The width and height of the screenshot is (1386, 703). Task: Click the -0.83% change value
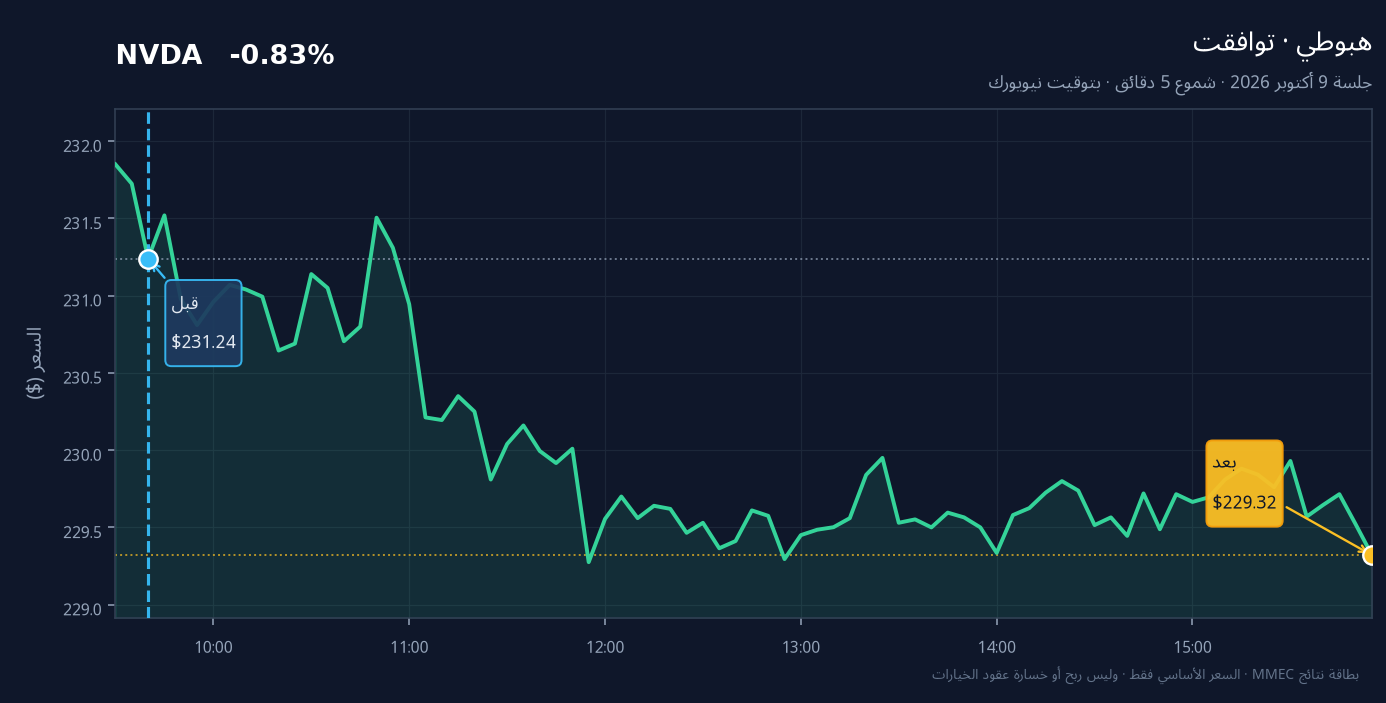click(282, 56)
